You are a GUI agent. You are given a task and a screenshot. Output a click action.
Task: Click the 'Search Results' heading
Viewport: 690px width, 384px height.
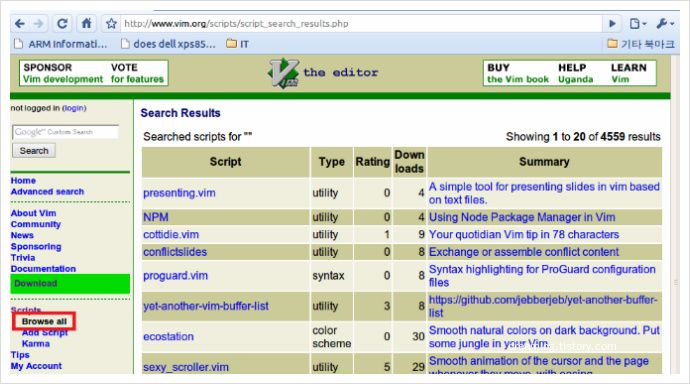[x=180, y=113]
